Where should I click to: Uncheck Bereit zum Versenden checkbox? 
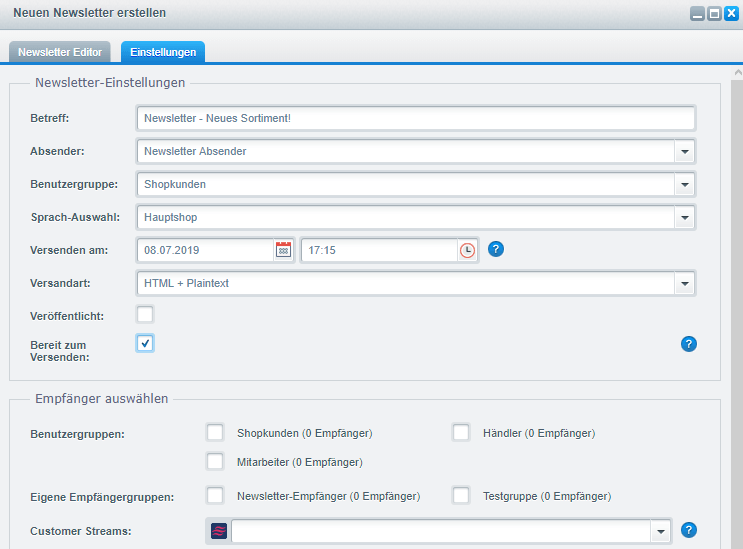point(145,344)
